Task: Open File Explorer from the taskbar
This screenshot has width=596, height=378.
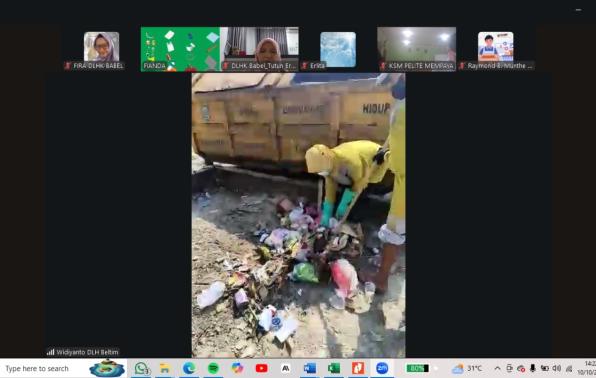Action: pyautogui.click(x=165, y=368)
